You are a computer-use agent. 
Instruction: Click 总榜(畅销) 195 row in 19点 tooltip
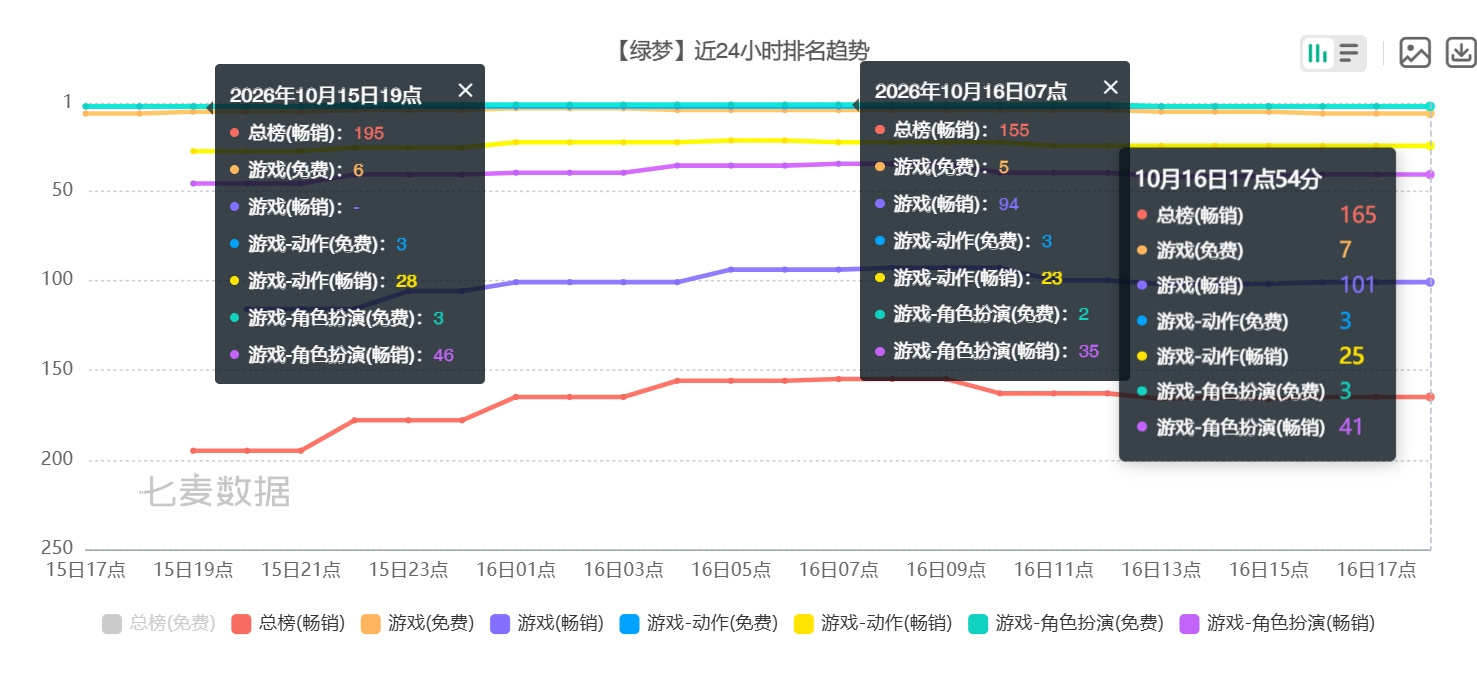pos(307,133)
